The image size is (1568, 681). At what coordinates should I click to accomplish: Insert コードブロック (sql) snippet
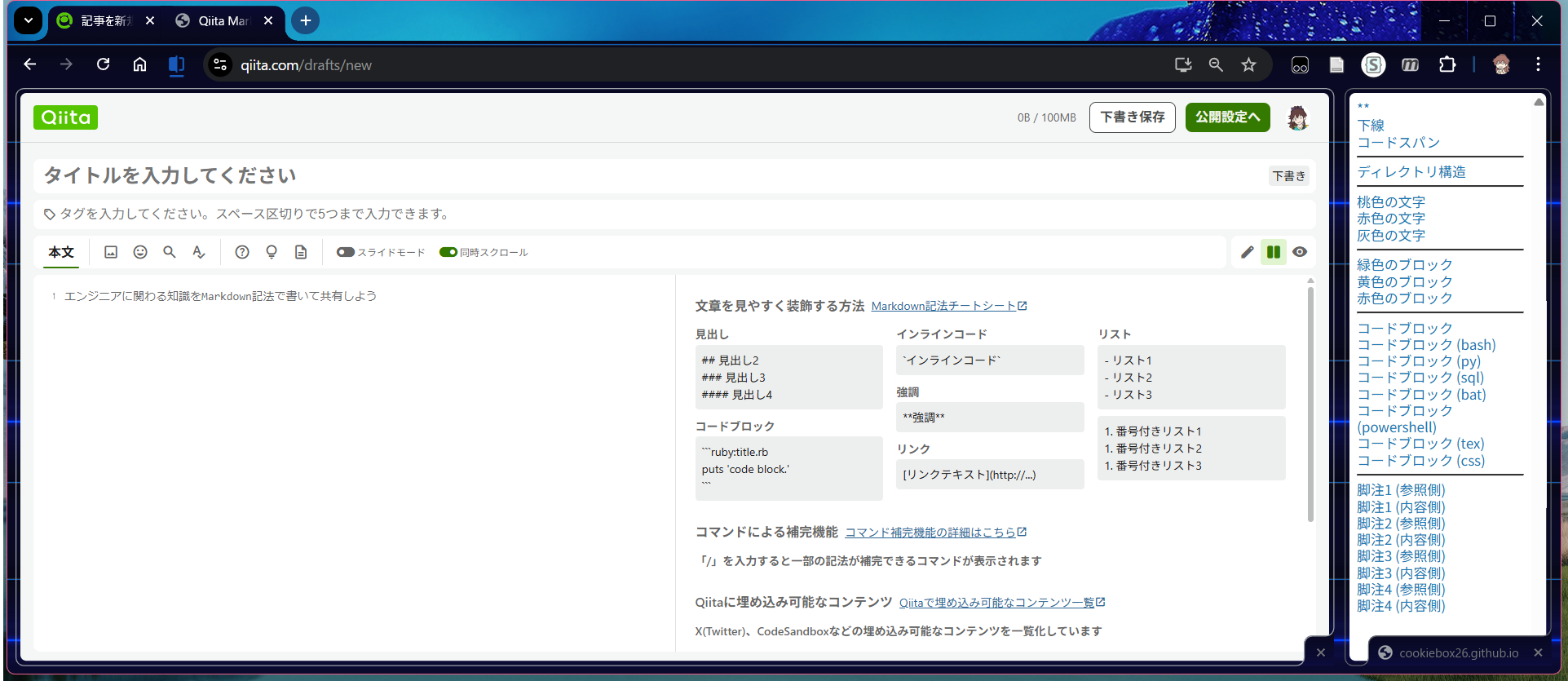[1420, 378]
